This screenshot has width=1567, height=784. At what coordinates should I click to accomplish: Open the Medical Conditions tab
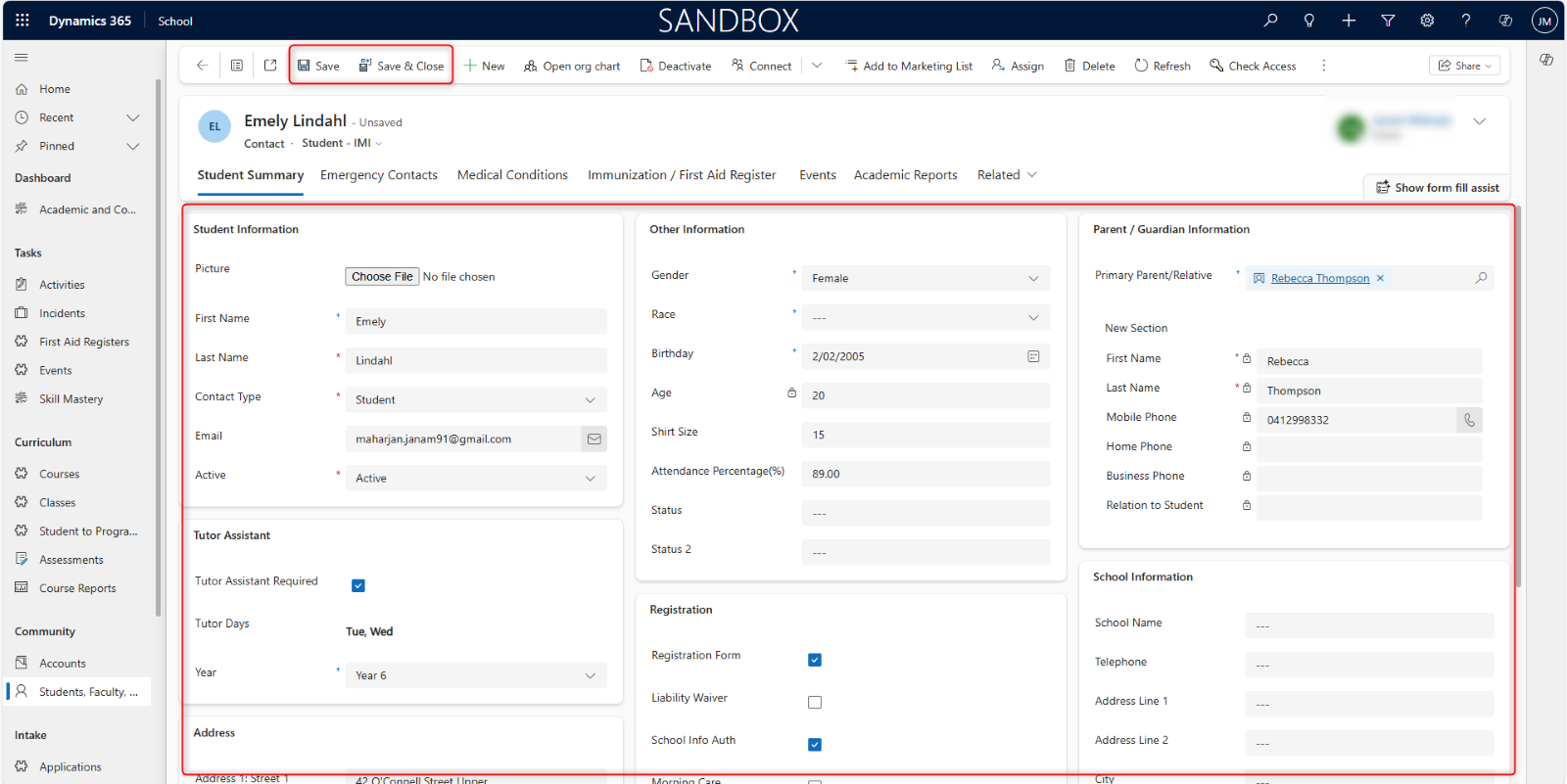[x=512, y=175]
